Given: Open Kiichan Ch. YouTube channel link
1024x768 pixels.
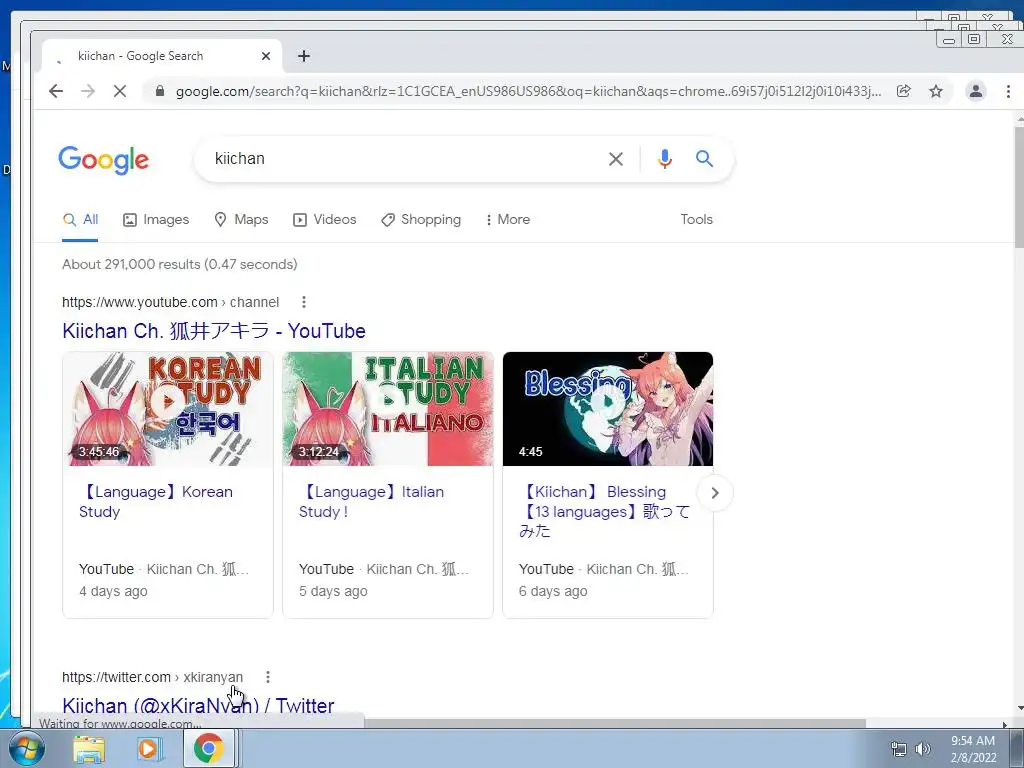Looking at the screenshot, I should (214, 331).
